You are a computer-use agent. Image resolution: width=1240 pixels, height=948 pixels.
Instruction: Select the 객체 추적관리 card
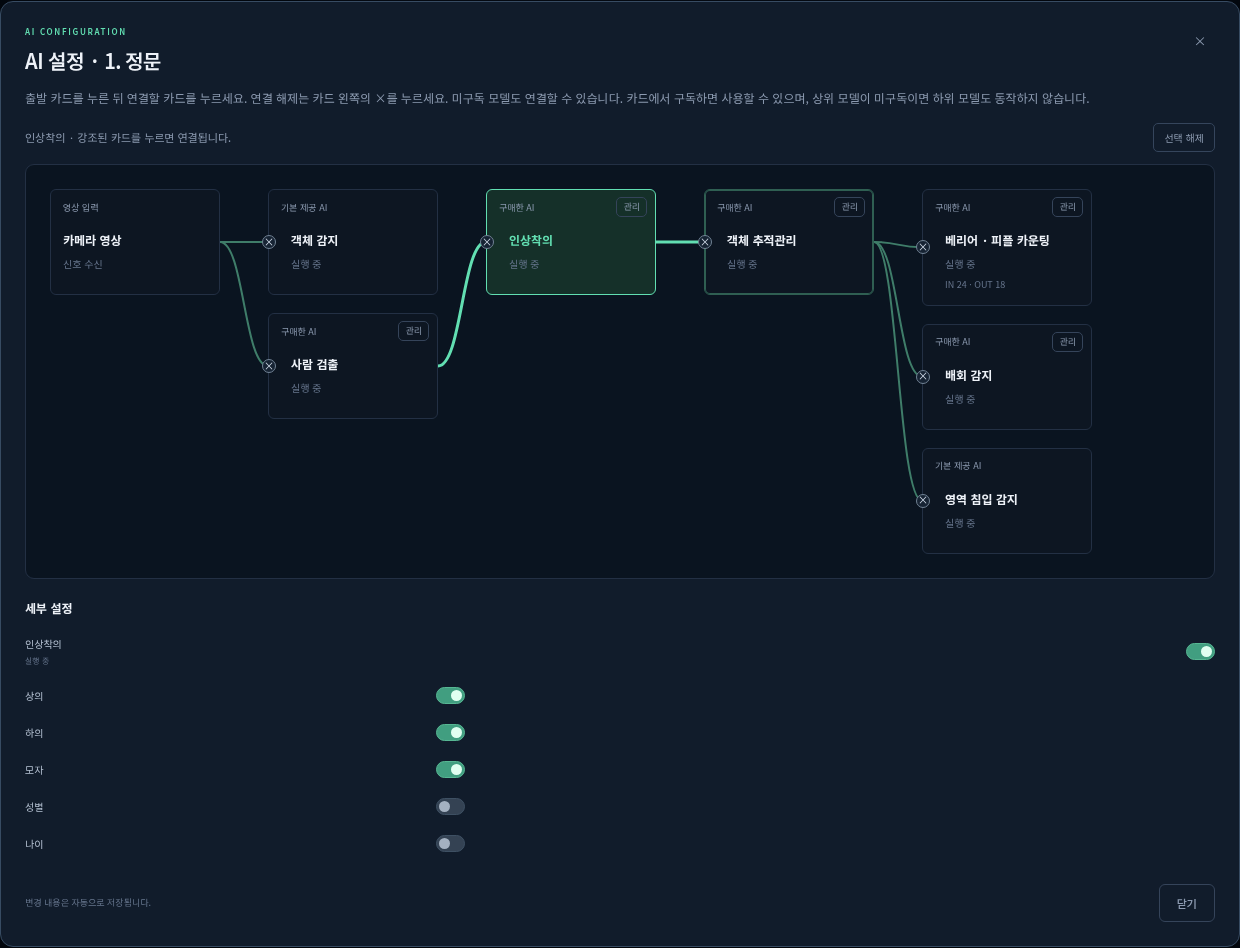pyautogui.click(x=789, y=242)
